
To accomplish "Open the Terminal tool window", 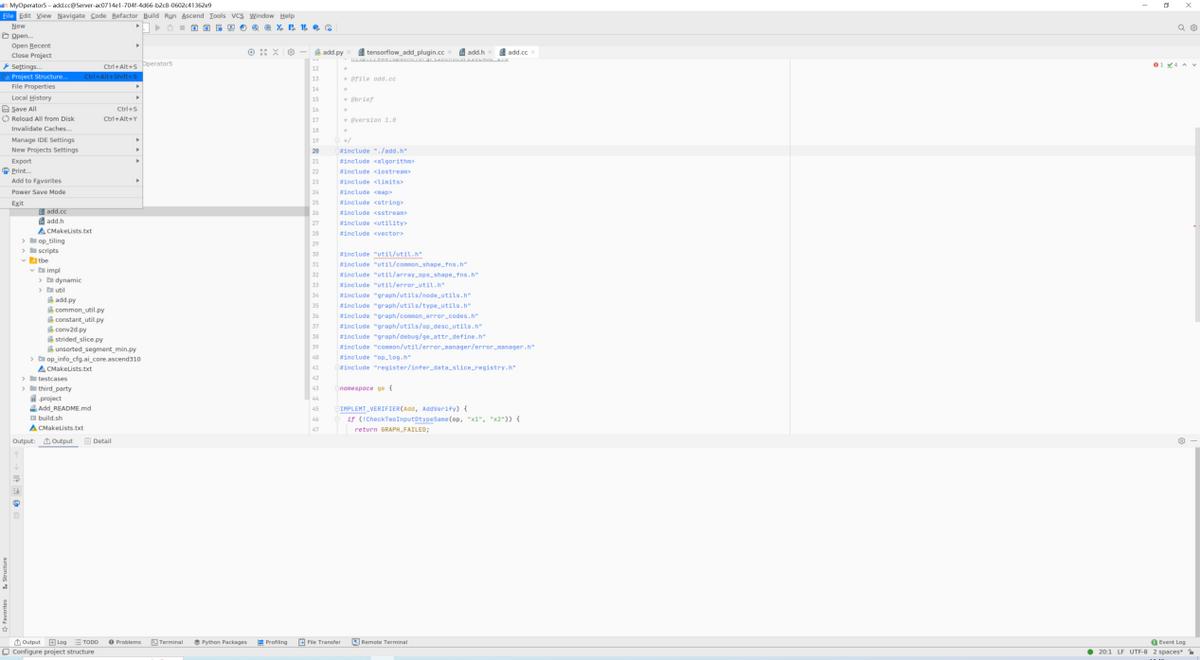I will pos(167,642).
